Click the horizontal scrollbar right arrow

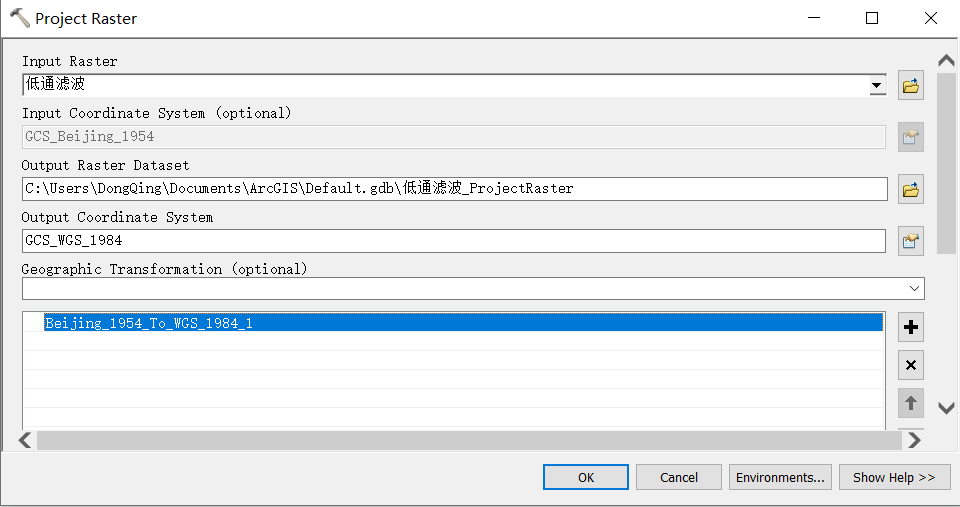tap(914, 440)
